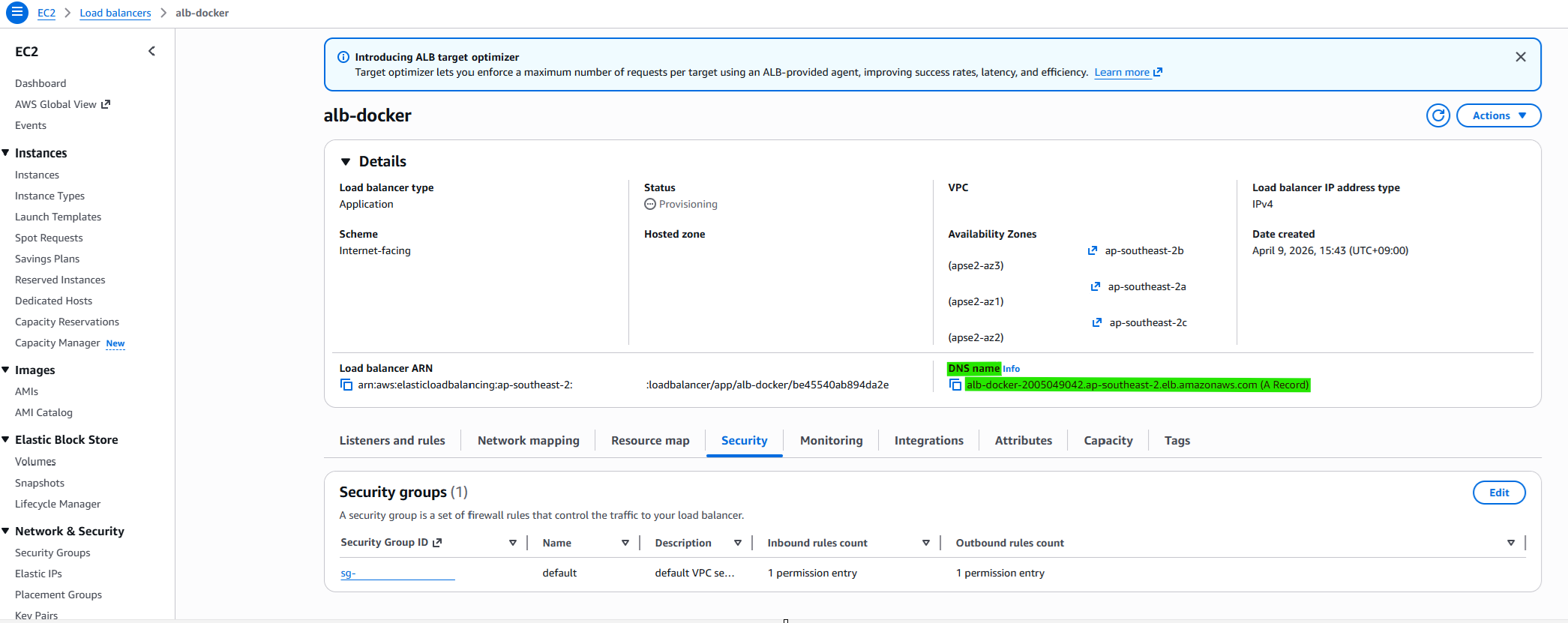Copy the load balancer ARN icon
The width and height of the screenshot is (1568, 623).
pos(346,385)
